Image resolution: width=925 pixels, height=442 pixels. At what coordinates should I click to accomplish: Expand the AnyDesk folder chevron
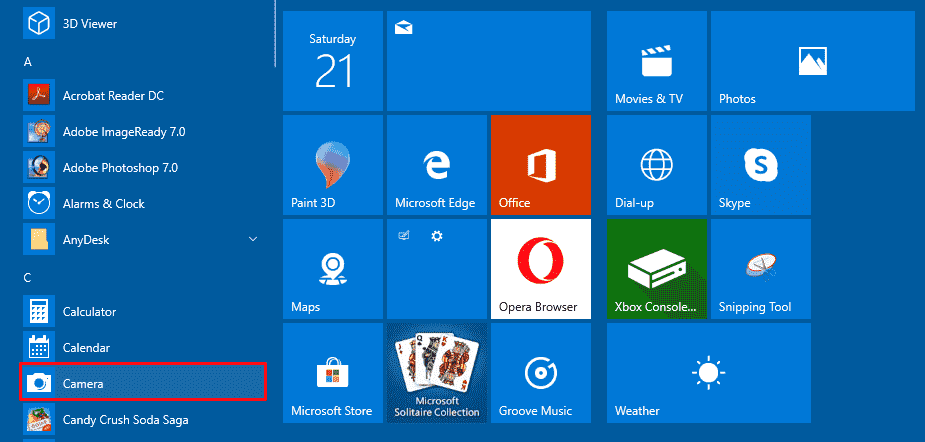(x=253, y=239)
